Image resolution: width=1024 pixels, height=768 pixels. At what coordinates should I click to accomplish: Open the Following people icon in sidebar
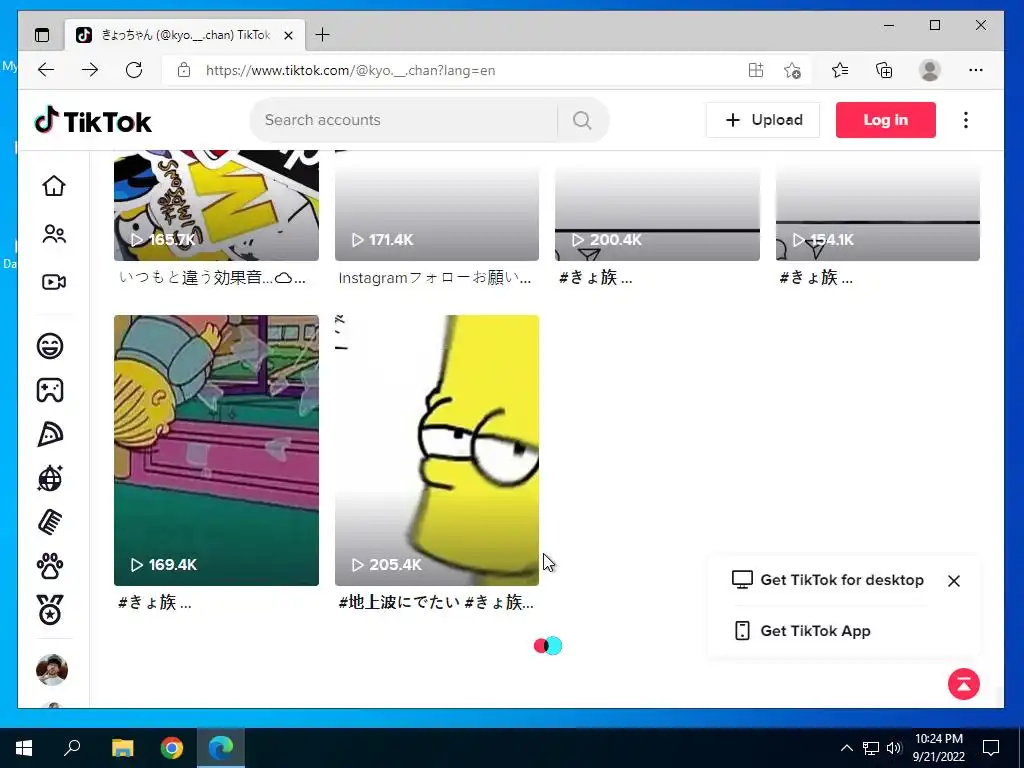tap(54, 234)
